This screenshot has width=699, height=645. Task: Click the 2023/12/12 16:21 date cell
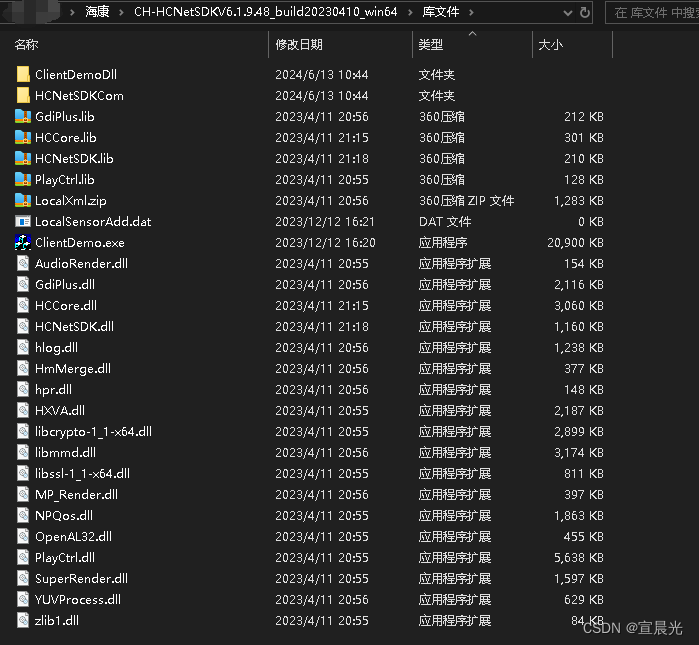tap(325, 222)
